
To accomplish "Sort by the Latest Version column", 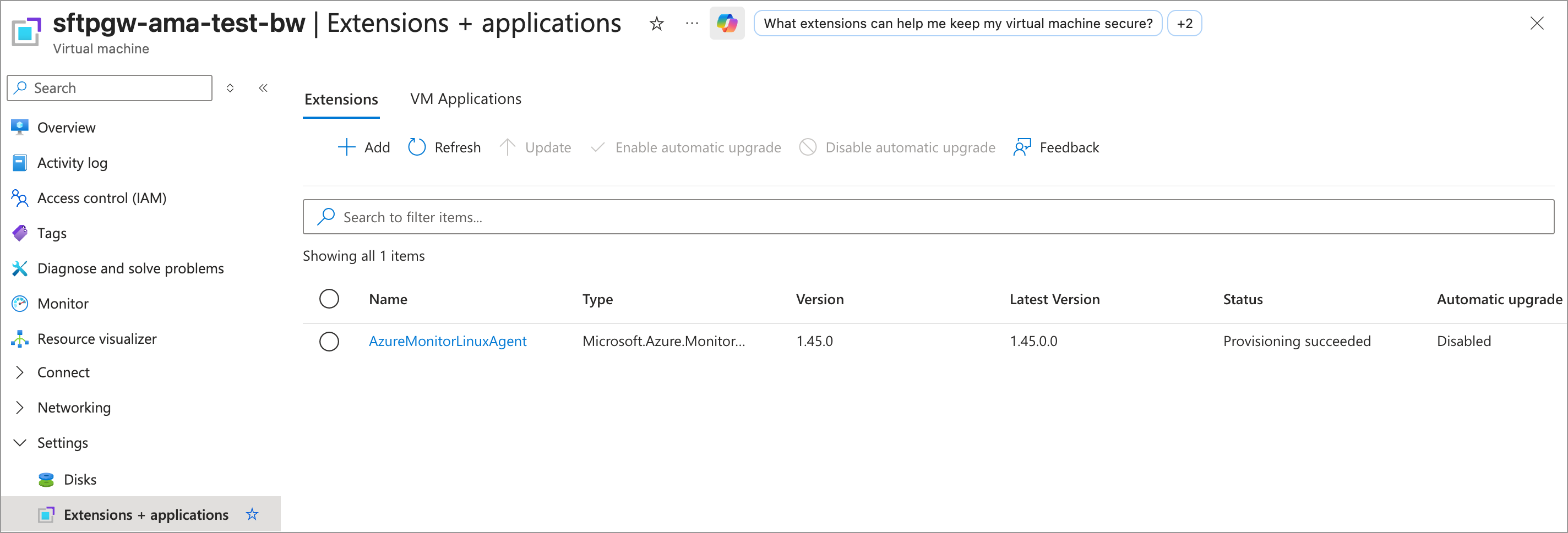I will pyautogui.click(x=1055, y=299).
